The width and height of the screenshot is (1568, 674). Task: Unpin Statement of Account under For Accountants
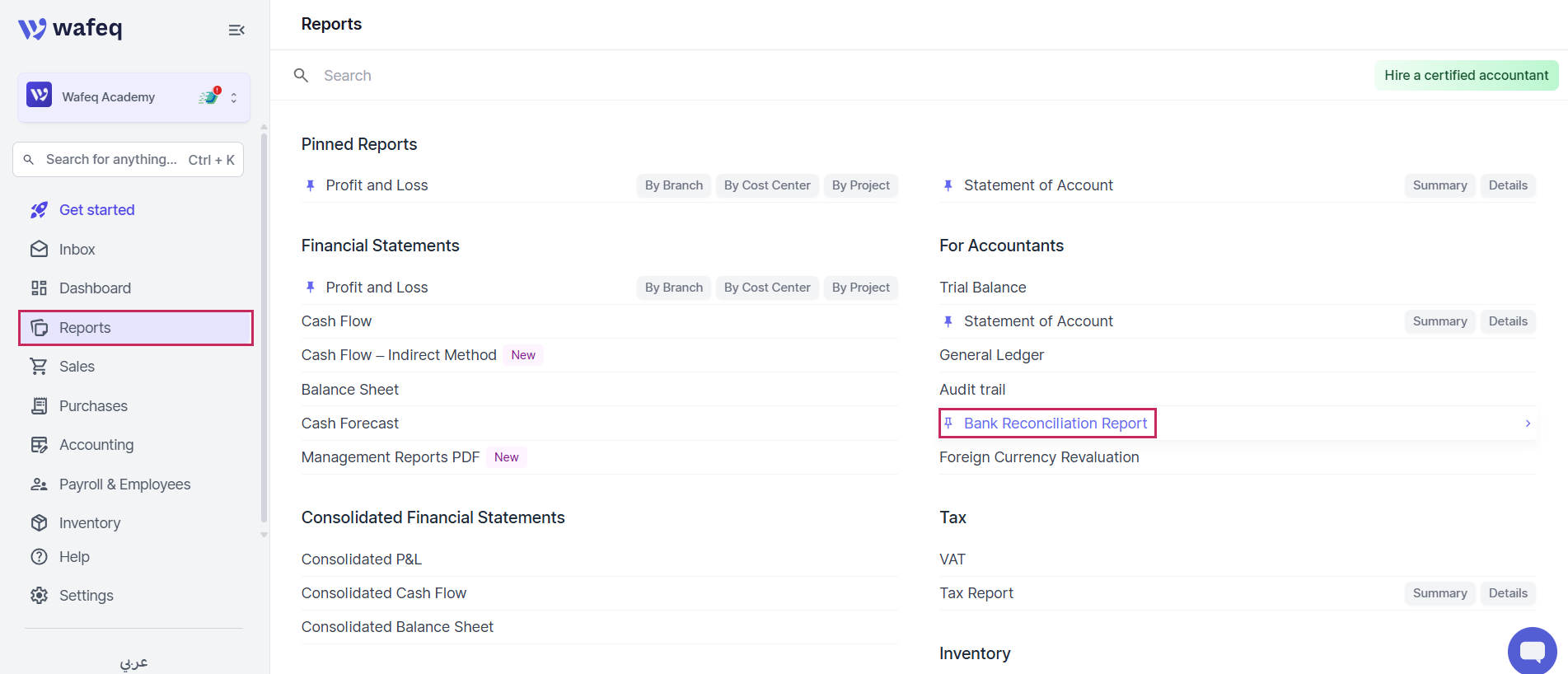[x=948, y=321]
